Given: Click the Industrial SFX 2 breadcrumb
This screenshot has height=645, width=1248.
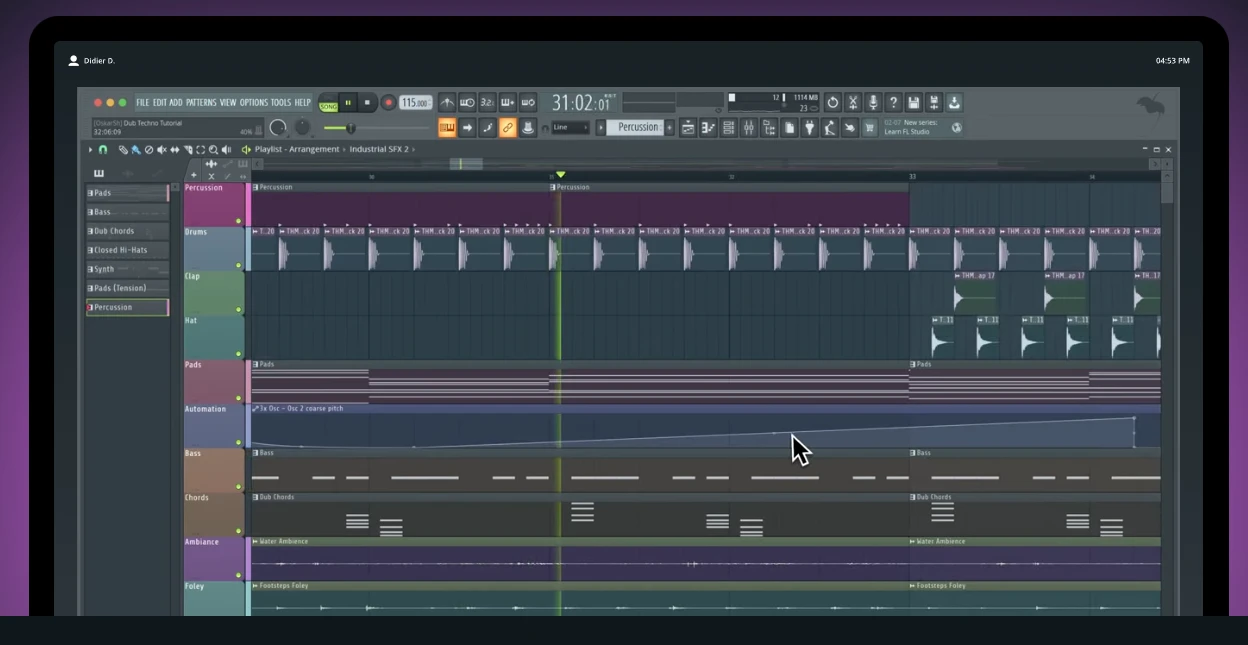Looking at the screenshot, I should click(379, 149).
